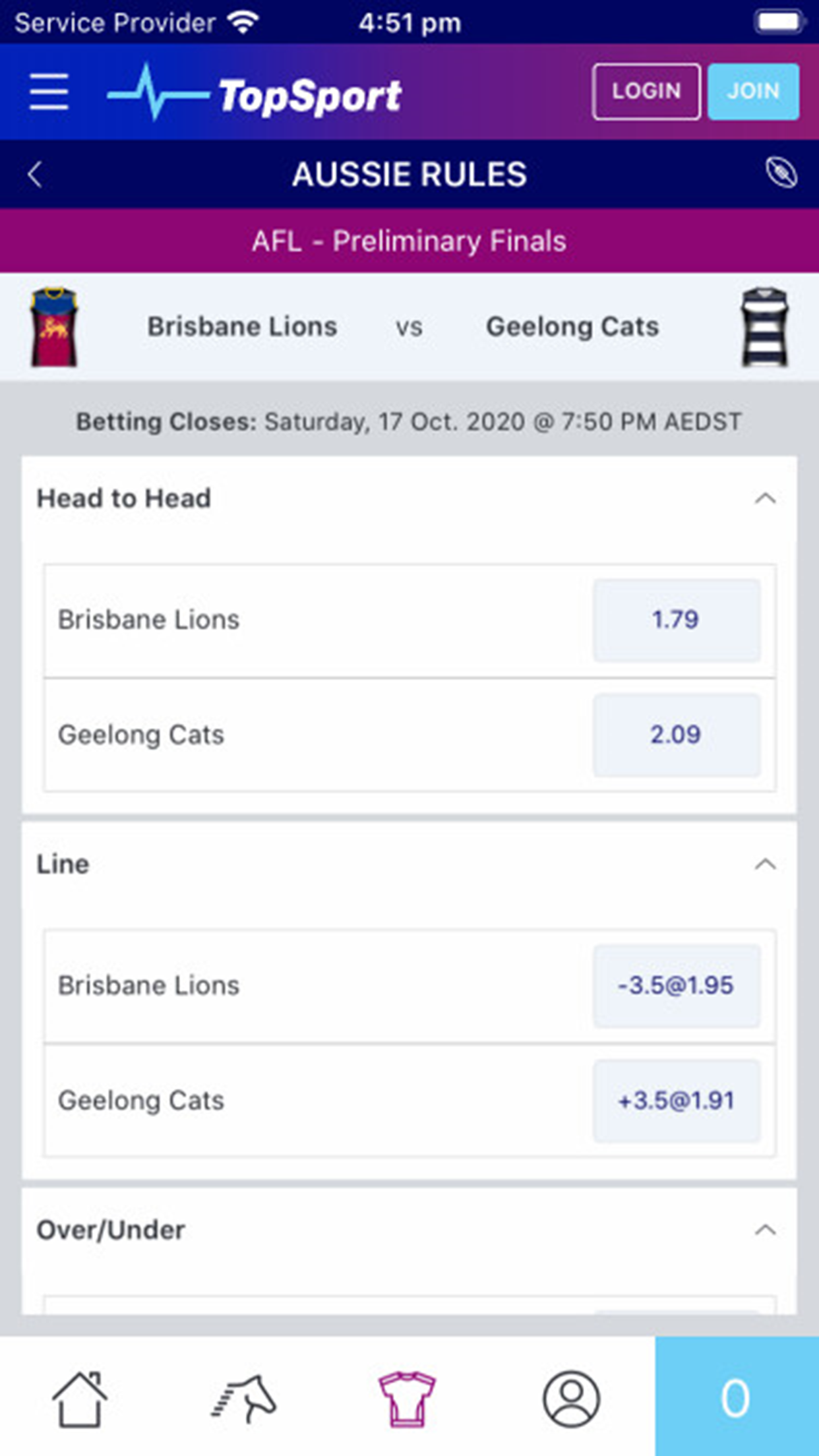The height and width of the screenshot is (1456, 819).
Task: Collapse the Line market section
Action: coord(765,864)
